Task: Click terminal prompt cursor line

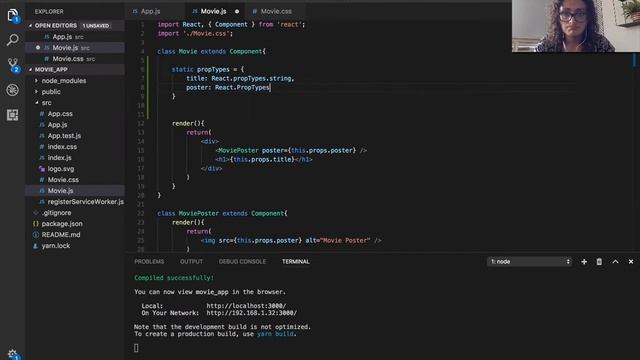Action: (136, 348)
